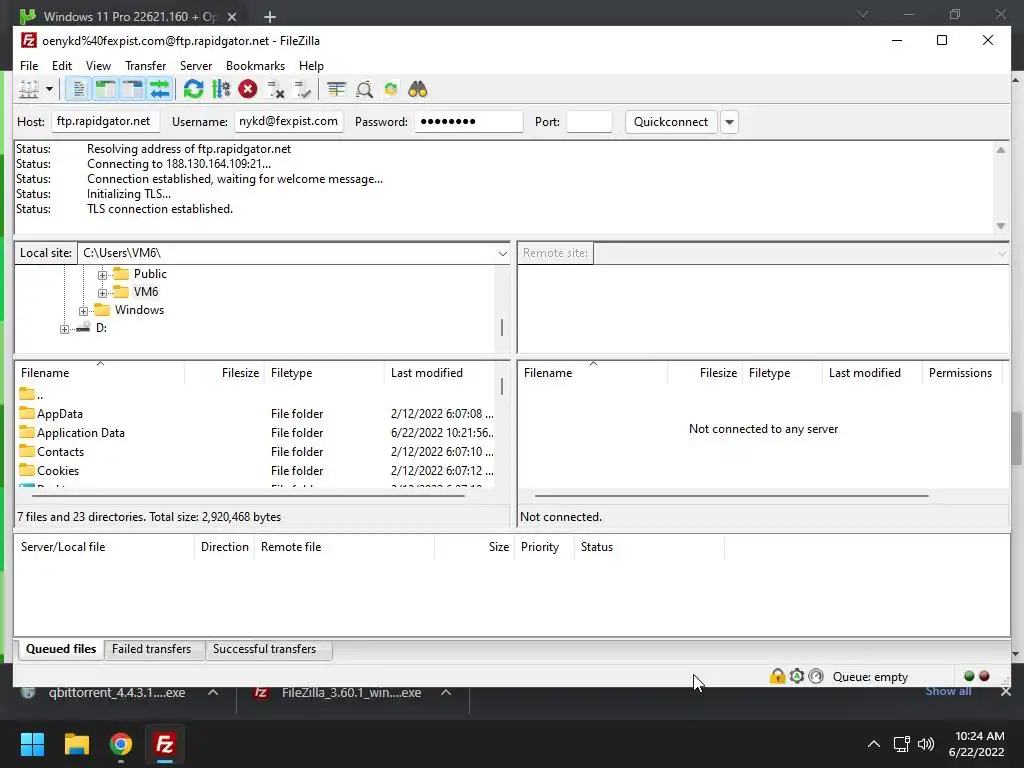Select the Cookies folder row
Image resolution: width=1024 pixels, height=768 pixels.
click(x=255, y=471)
